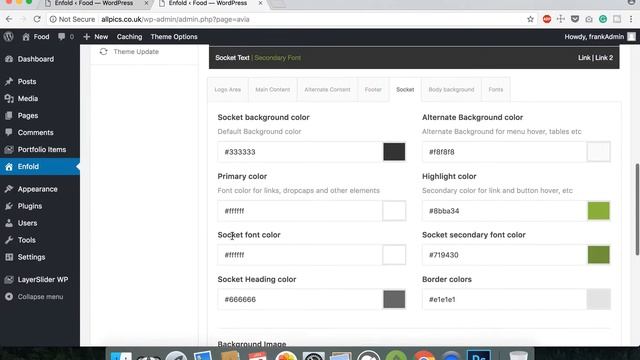640x360 pixels.
Task: Click the Media sidebar icon
Action: (x=9, y=99)
